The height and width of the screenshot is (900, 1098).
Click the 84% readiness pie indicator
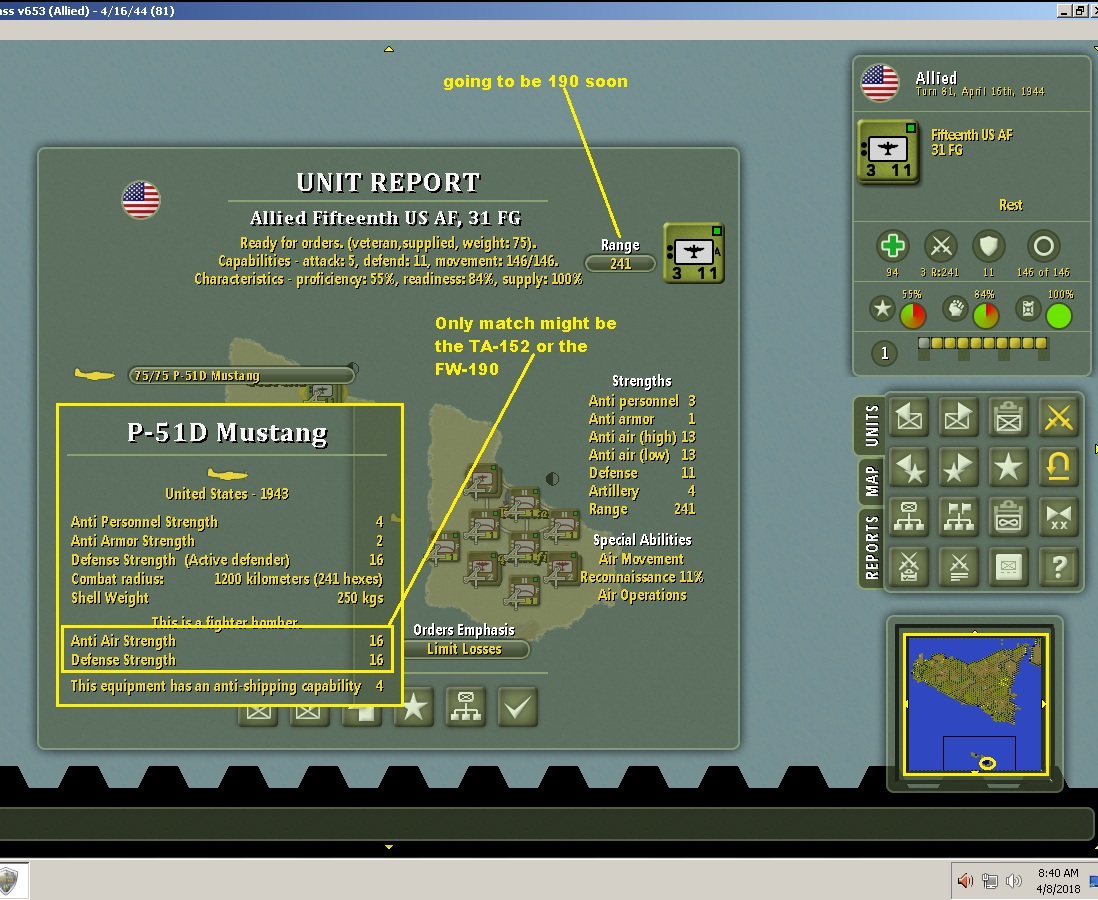985,316
